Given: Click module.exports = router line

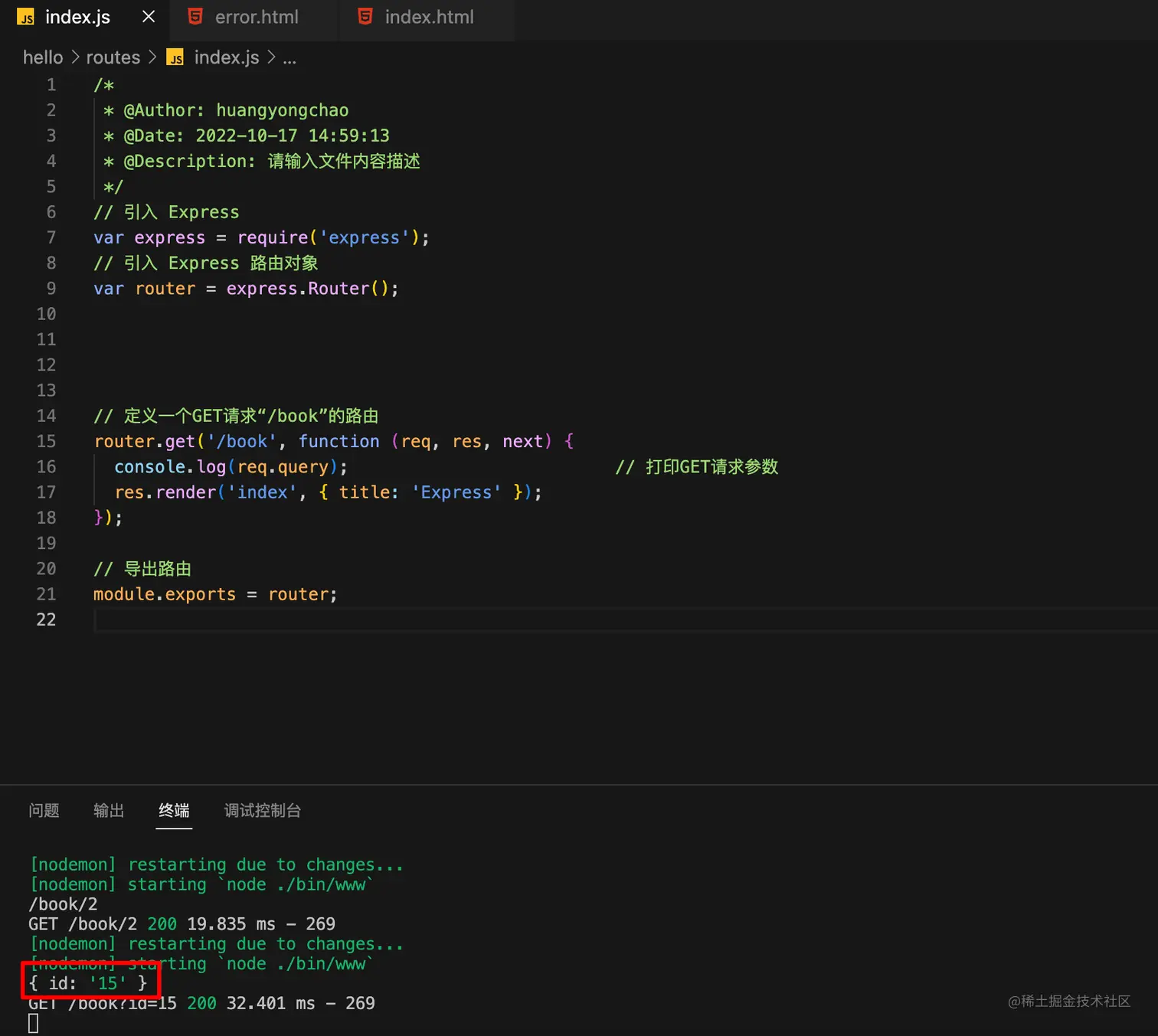Looking at the screenshot, I should pos(215,594).
